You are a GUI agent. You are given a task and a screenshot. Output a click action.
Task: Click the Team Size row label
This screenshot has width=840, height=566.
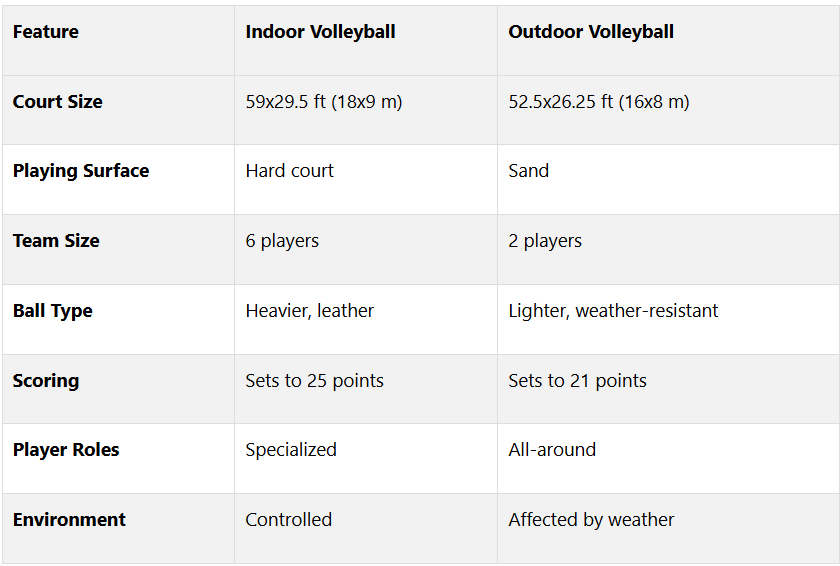[56, 241]
